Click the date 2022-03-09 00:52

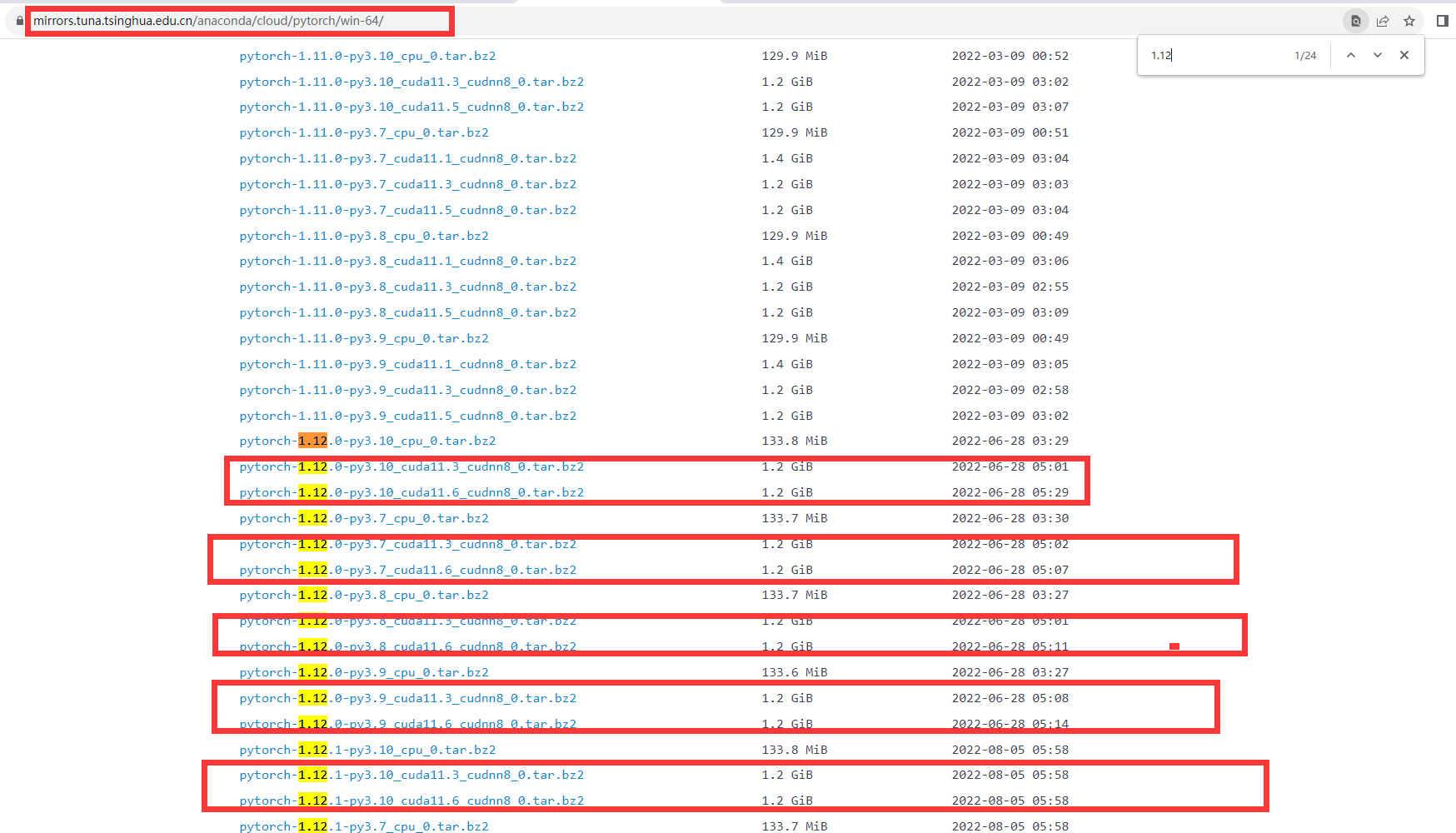[1010, 56]
